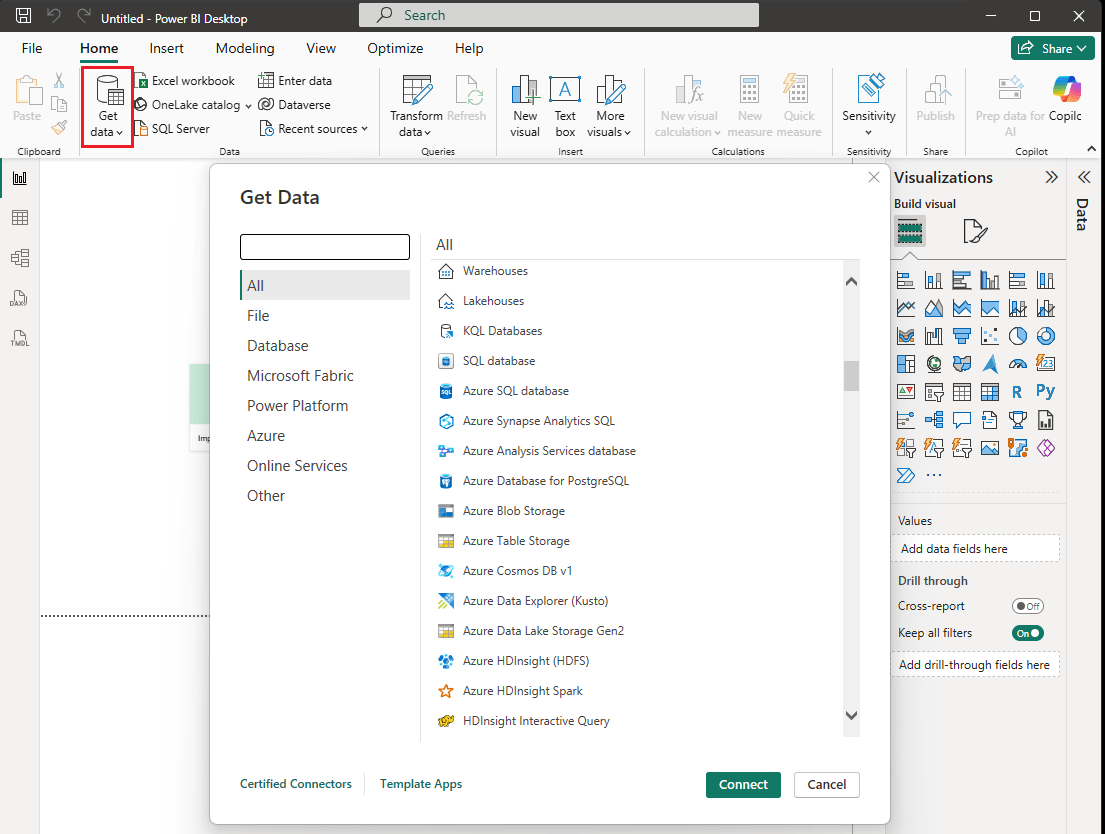Viewport: 1105px width, 834px height.
Task: Select the Gauge visual
Action: (x=1018, y=363)
